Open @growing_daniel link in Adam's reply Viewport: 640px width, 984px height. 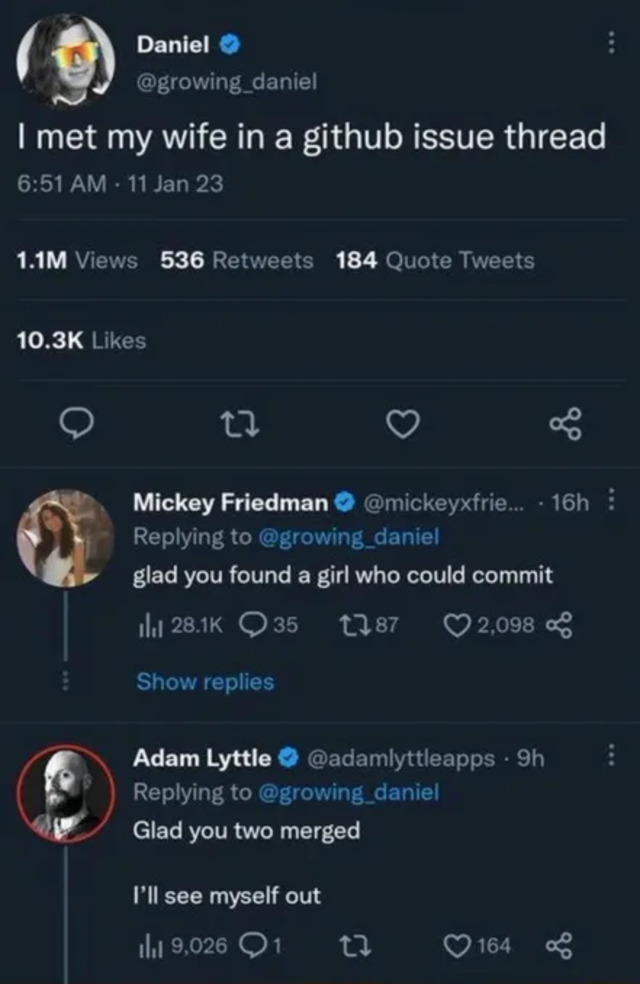[348, 792]
